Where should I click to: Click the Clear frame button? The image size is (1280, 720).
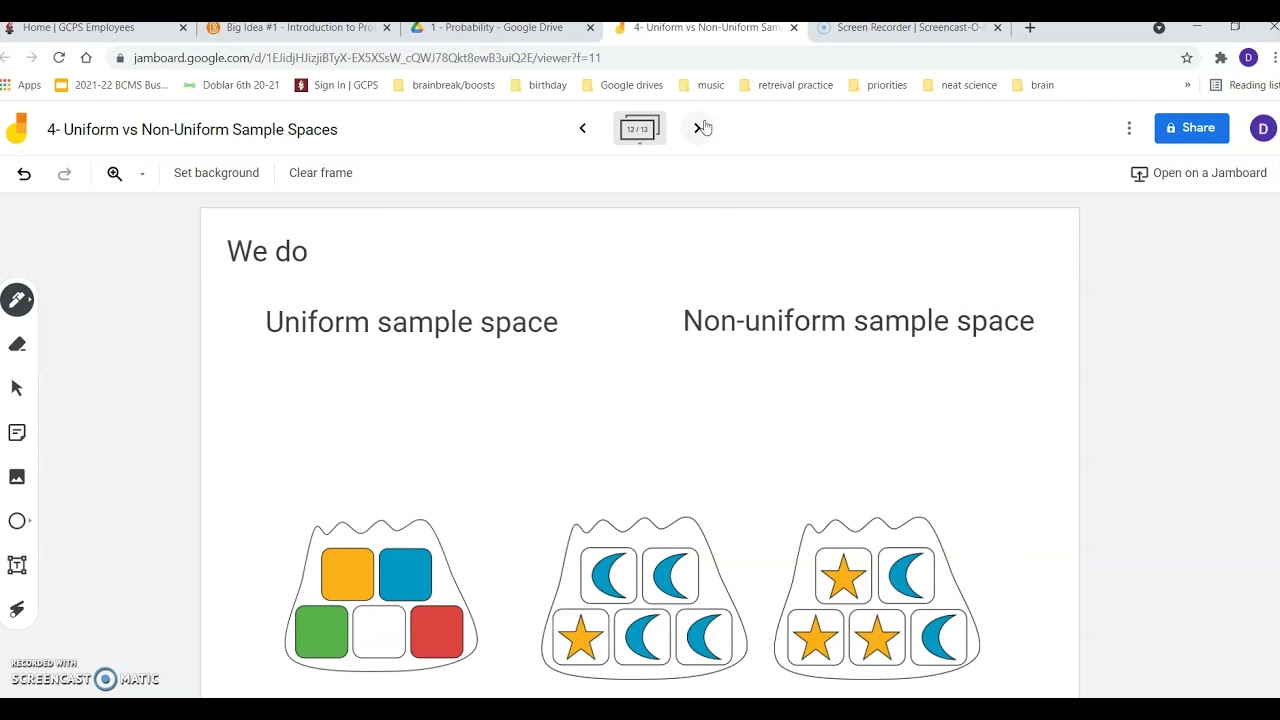[x=320, y=173]
